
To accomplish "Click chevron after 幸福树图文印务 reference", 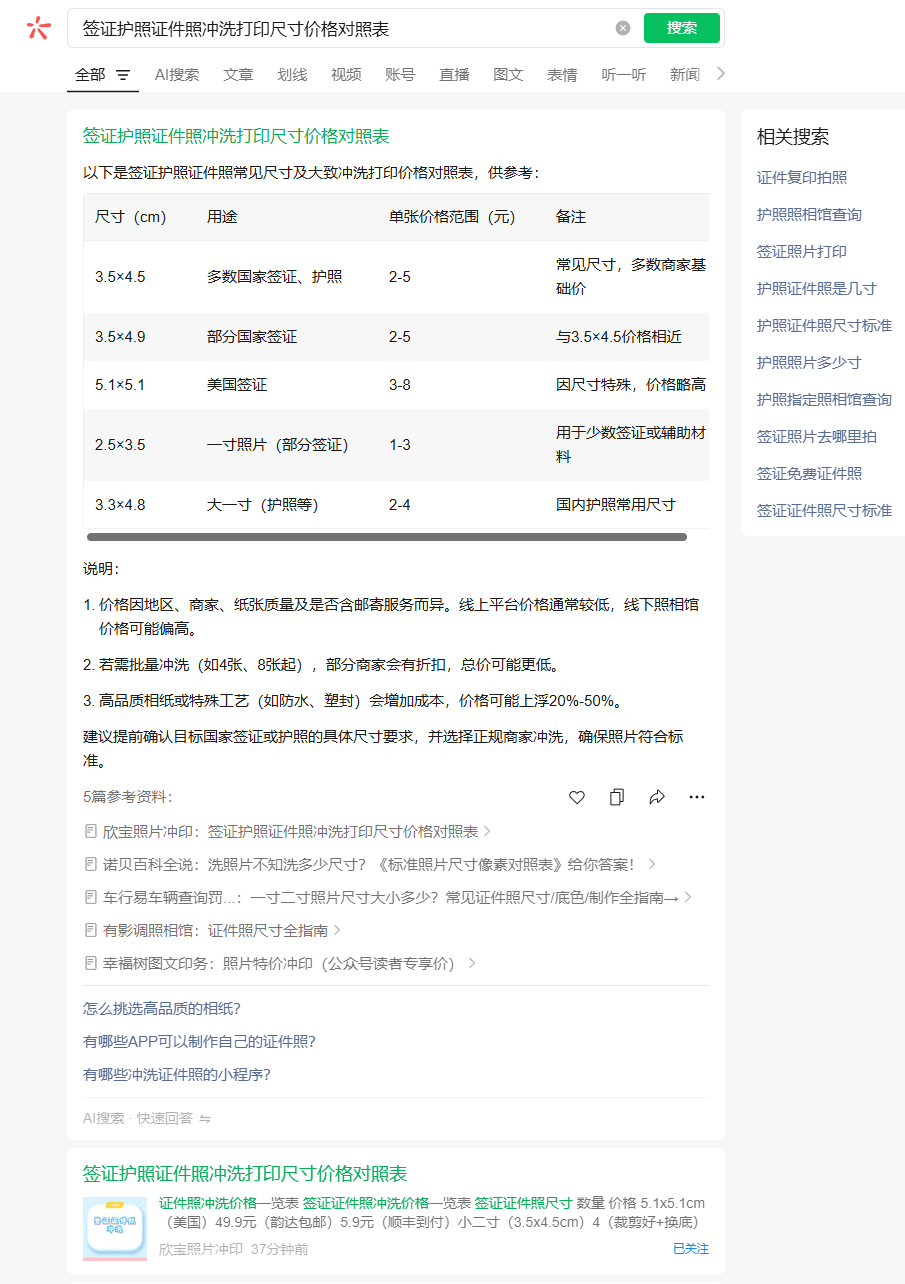I will click(x=472, y=963).
